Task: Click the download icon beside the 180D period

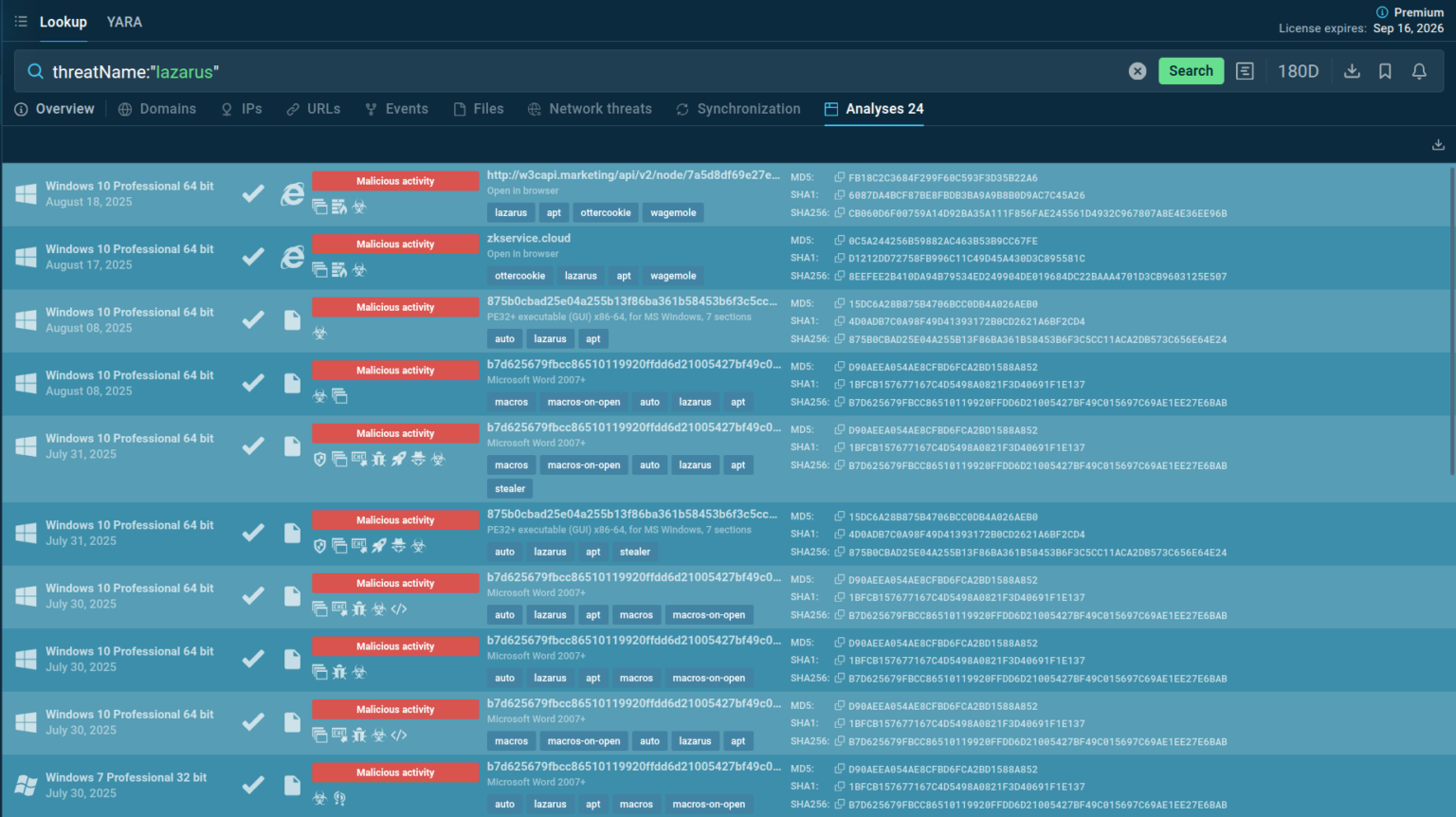Action: [1352, 71]
